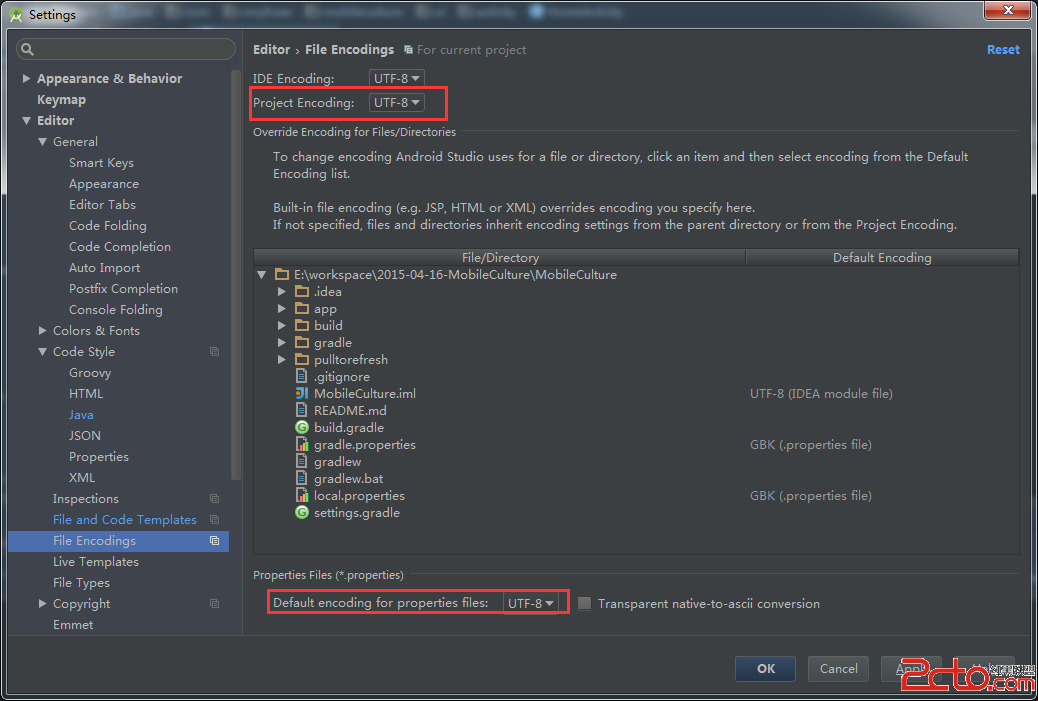Open default properties files encoding dropdown
The width and height of the screenshot is (1038, 701).
(x=531, y=603)
